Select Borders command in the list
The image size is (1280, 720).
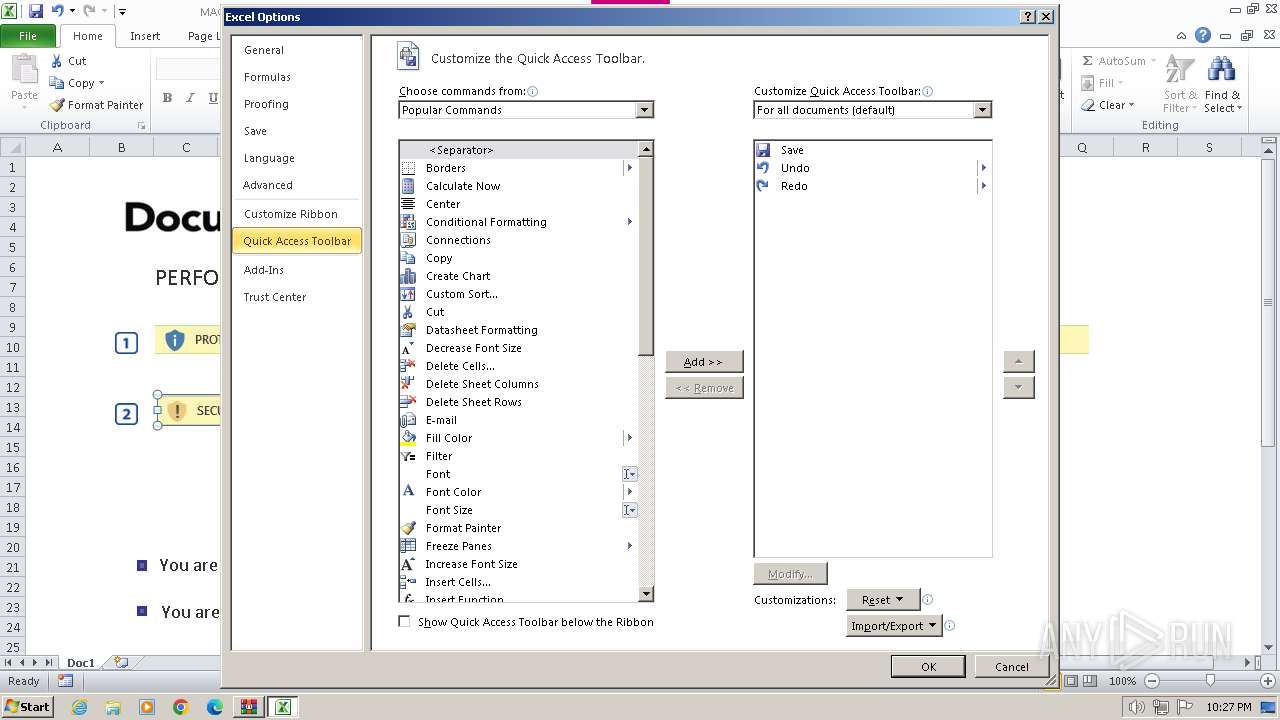point(518,168)
